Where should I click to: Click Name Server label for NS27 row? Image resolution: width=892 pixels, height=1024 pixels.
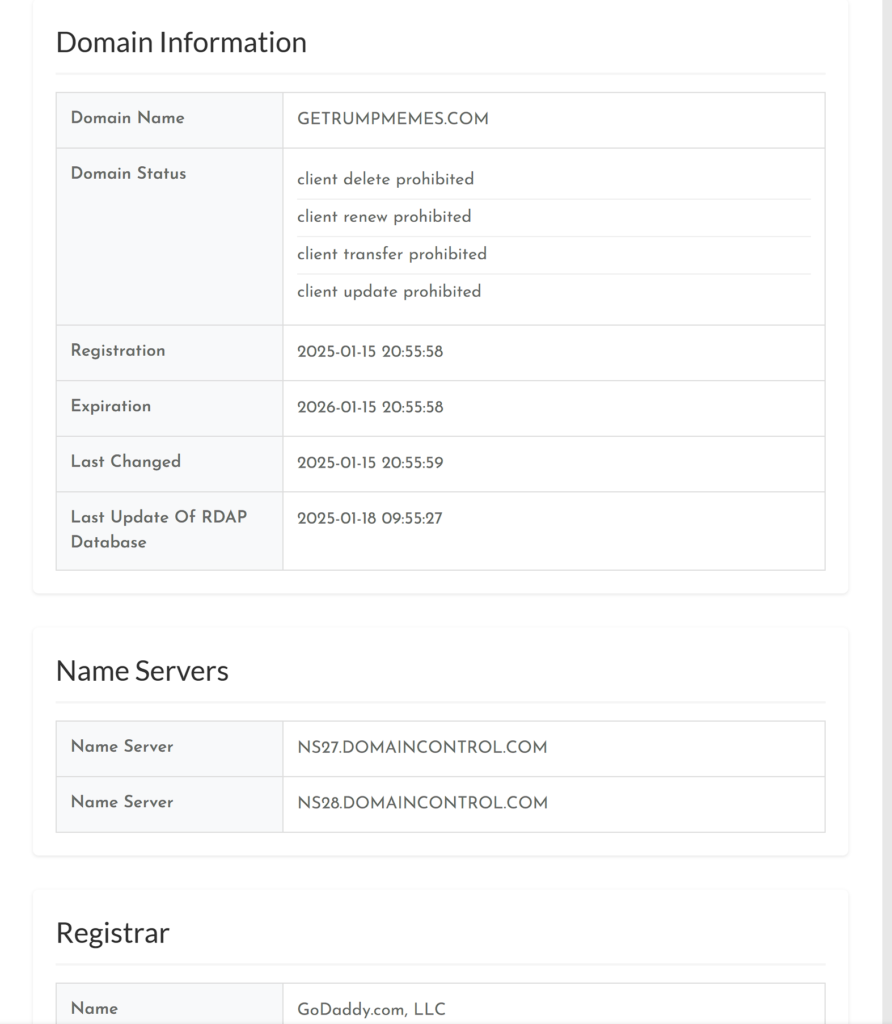point(169,748)
